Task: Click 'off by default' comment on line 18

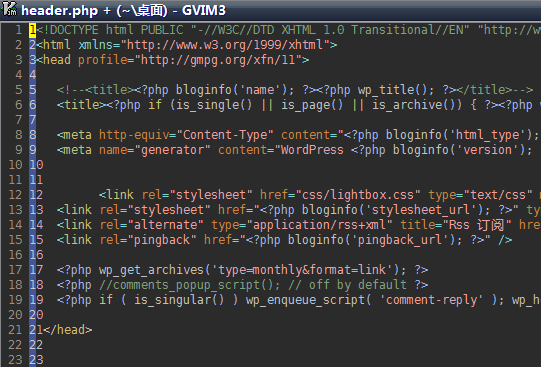Action: [357, 285]
